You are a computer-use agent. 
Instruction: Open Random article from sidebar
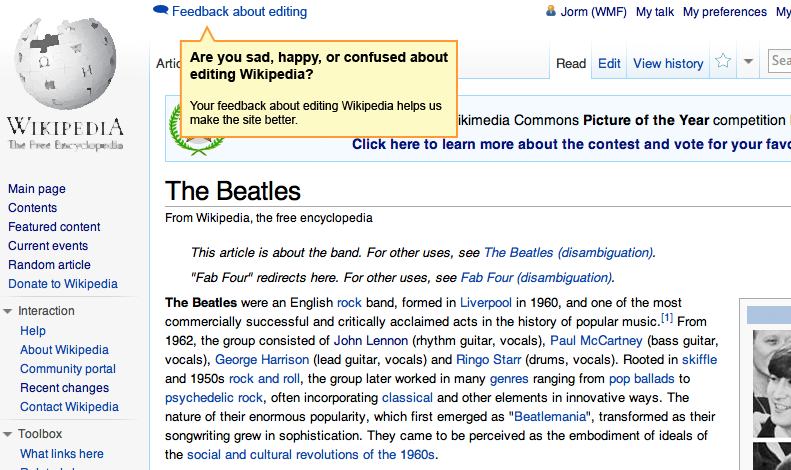[49, 265]
